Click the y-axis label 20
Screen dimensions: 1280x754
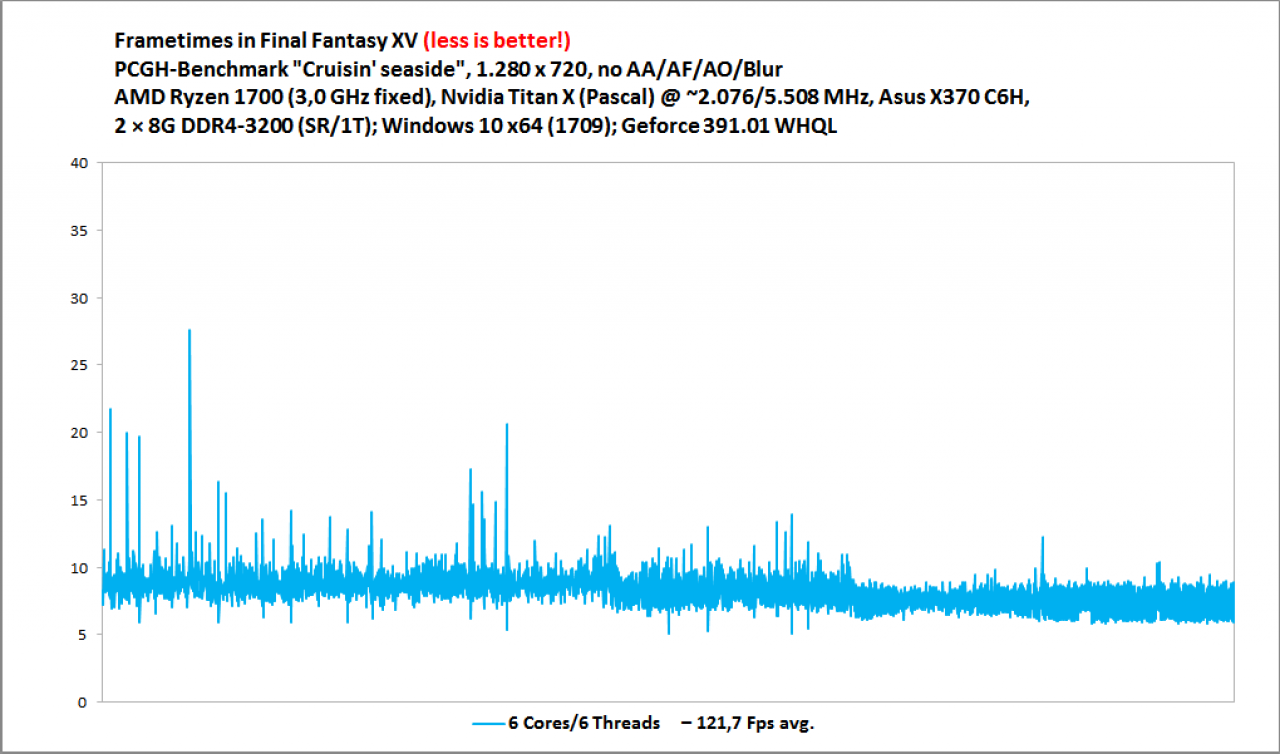pyautogui.click(x=79, y=433)
